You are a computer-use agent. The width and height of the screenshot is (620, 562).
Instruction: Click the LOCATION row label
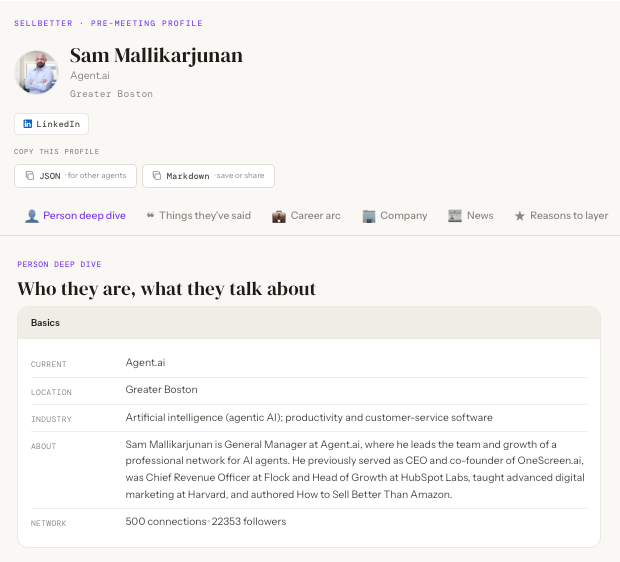pyautogui.click(x=51, y=392)
